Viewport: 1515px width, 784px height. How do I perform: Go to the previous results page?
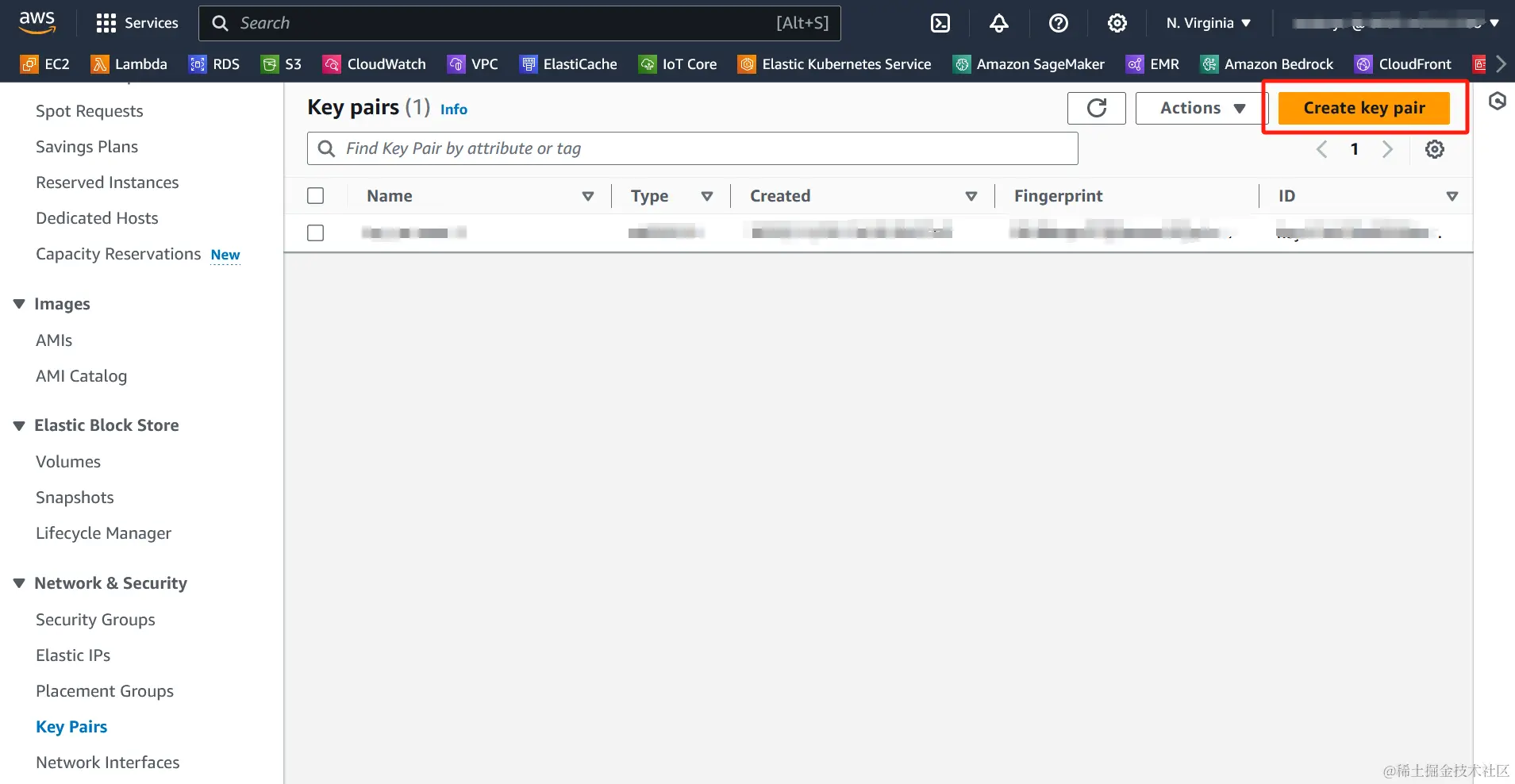(1322, 149)
